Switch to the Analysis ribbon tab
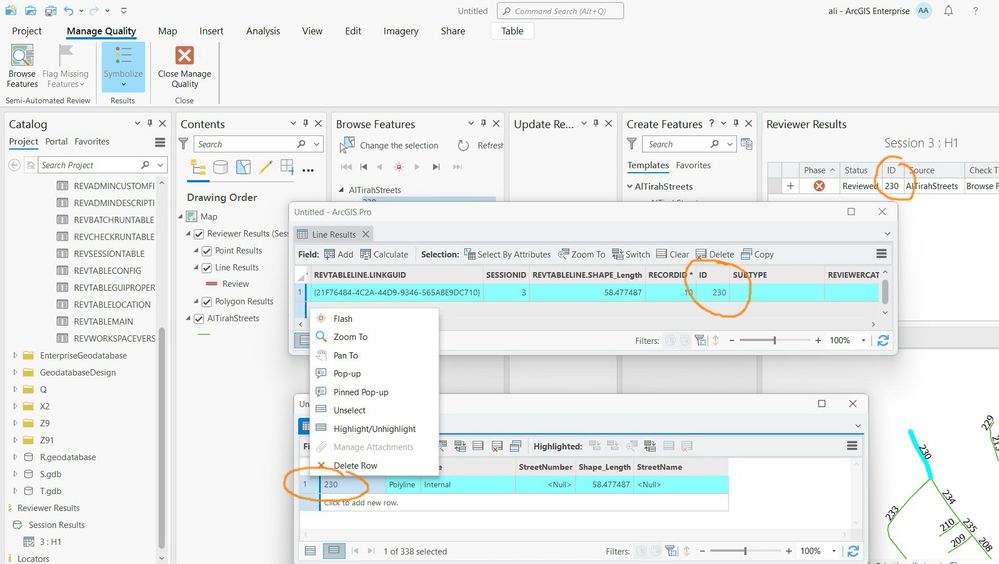This screenshot has width=999, height=564. (262, 31)
